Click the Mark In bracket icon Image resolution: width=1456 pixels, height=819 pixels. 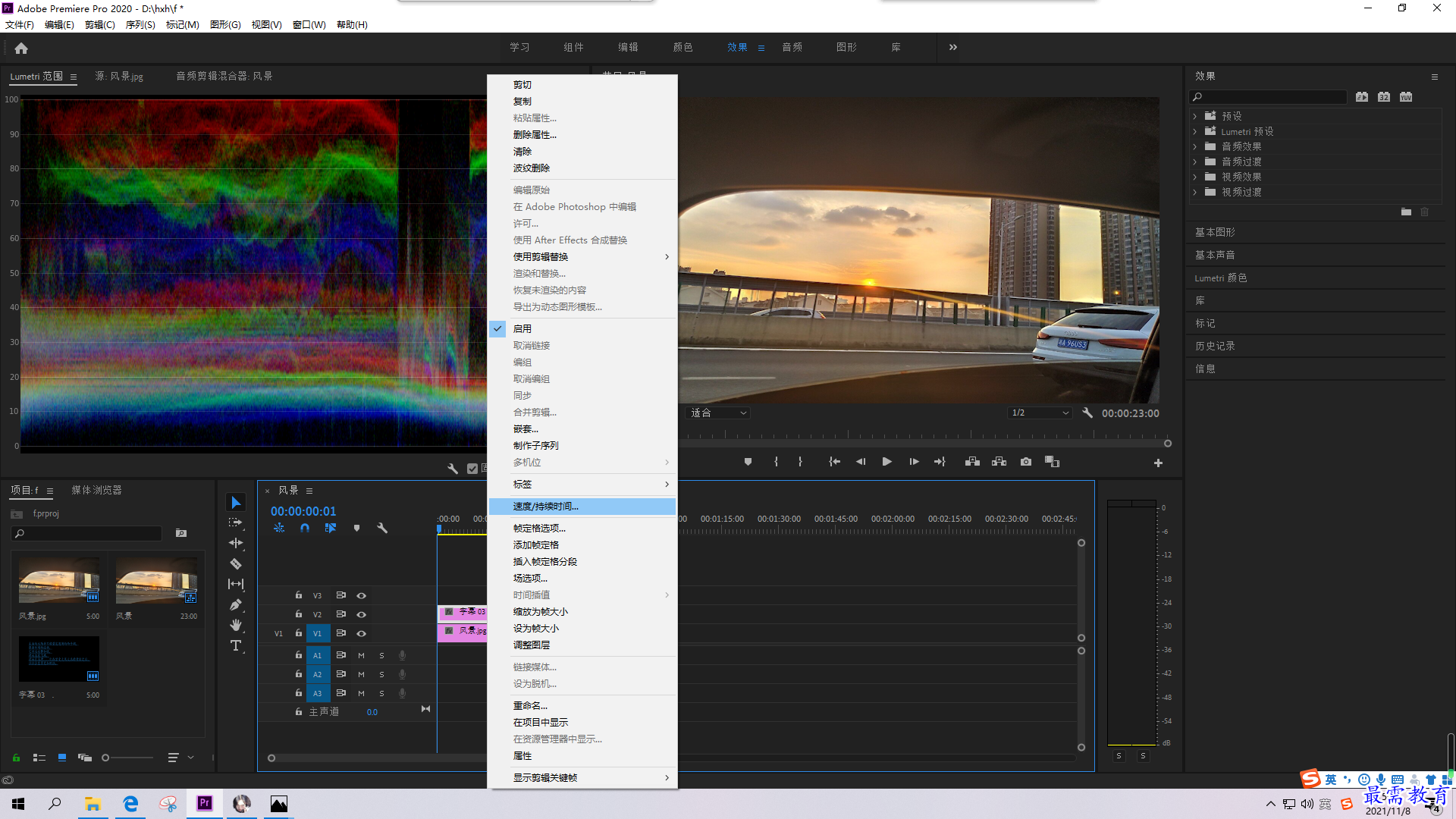pos(776,462)
